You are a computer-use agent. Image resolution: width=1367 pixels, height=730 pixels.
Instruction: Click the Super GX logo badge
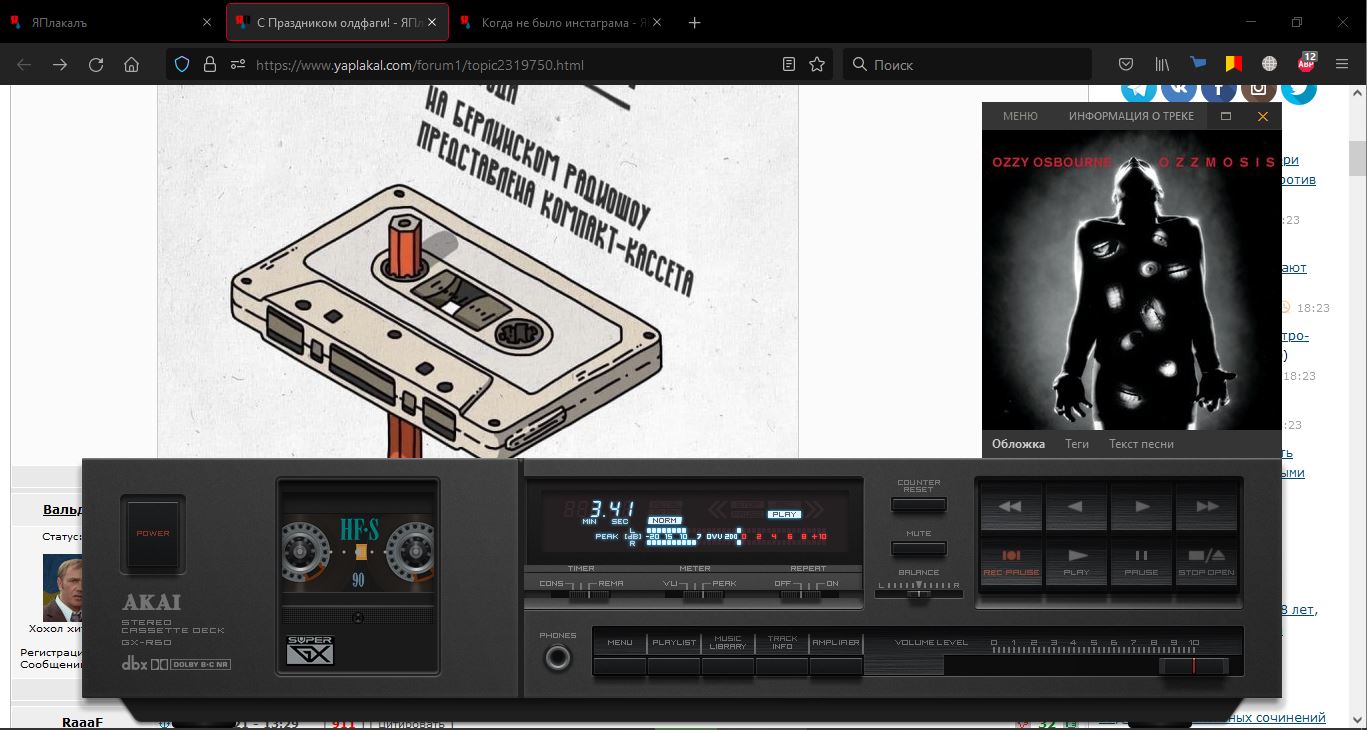point(310,649)
